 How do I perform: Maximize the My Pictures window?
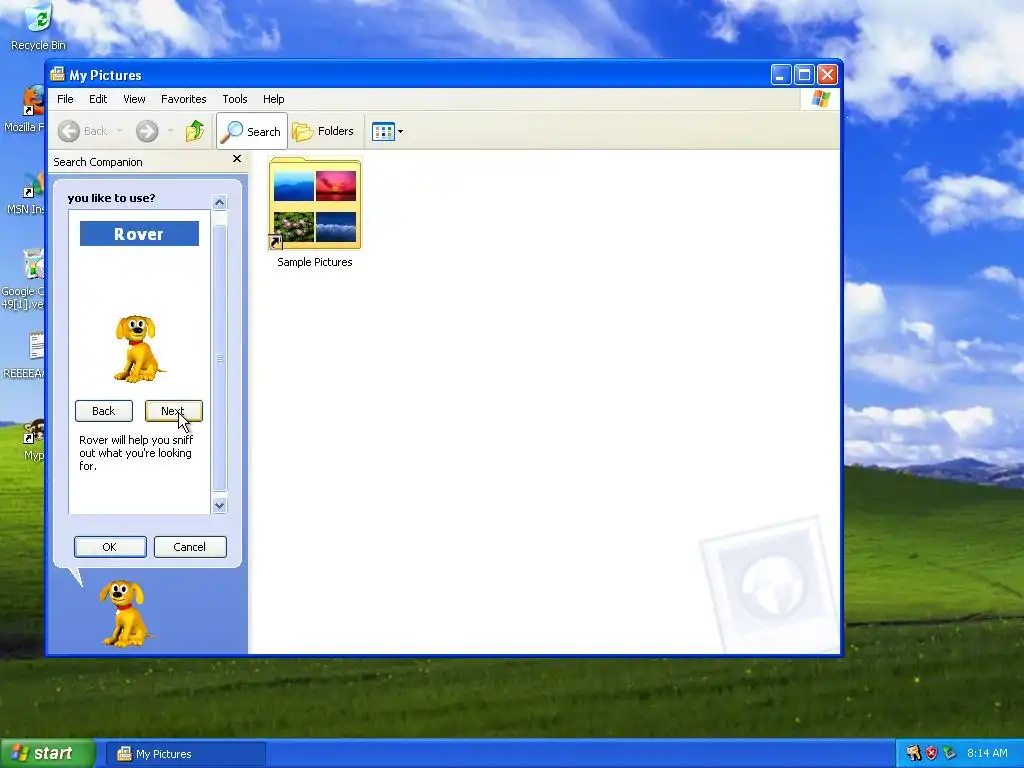tap(805, 74)
